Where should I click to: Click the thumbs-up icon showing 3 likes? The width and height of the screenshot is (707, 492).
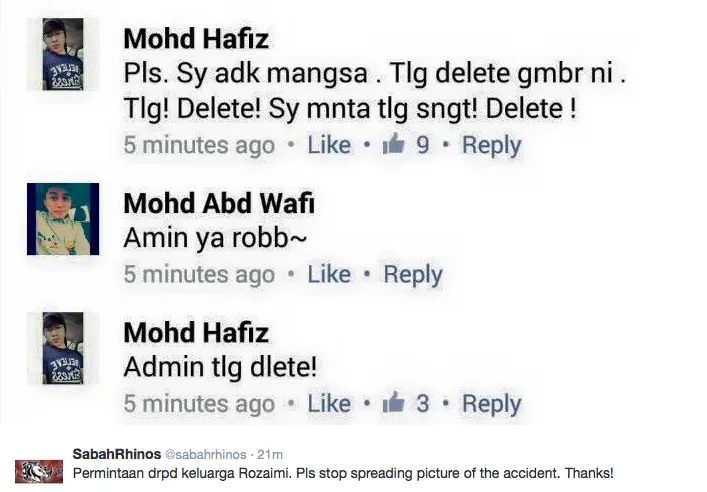click(393, 404)
